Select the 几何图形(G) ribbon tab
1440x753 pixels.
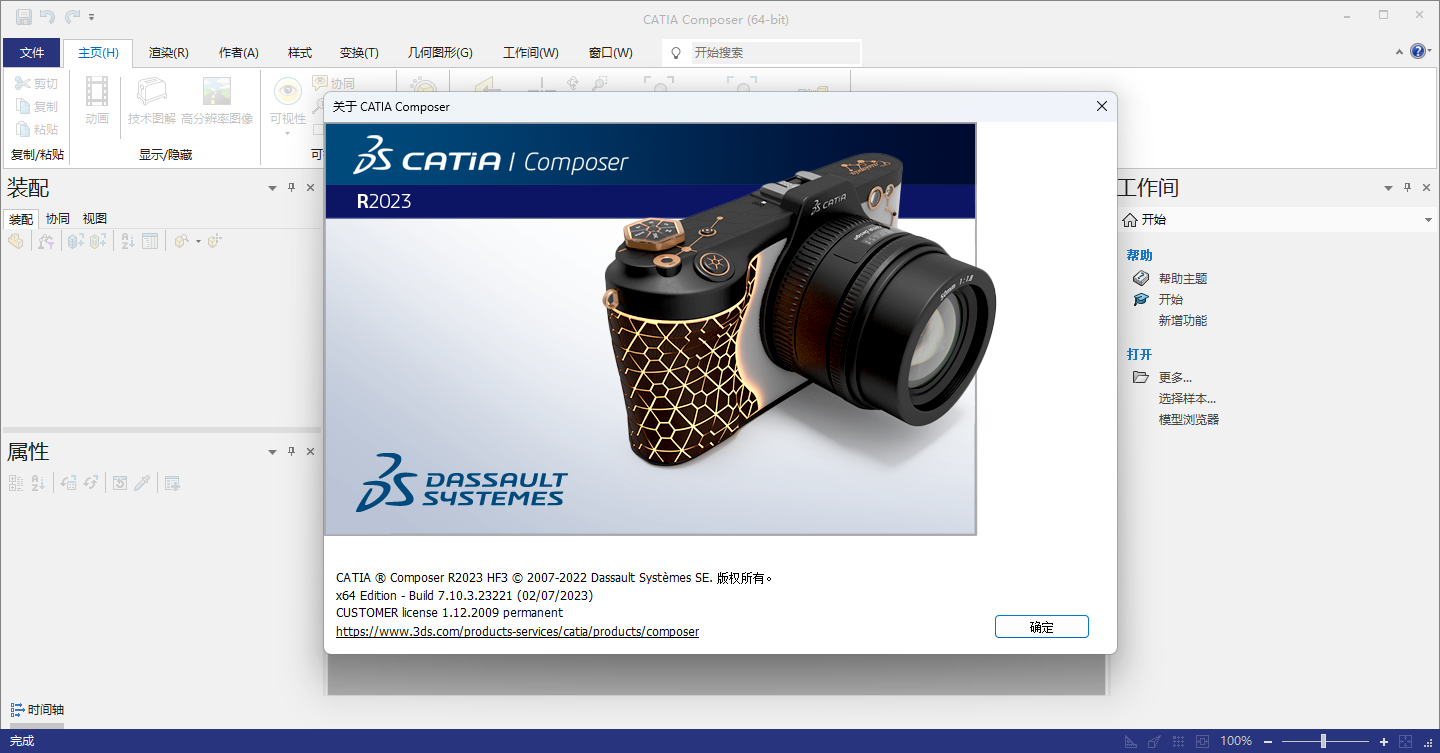440,53
